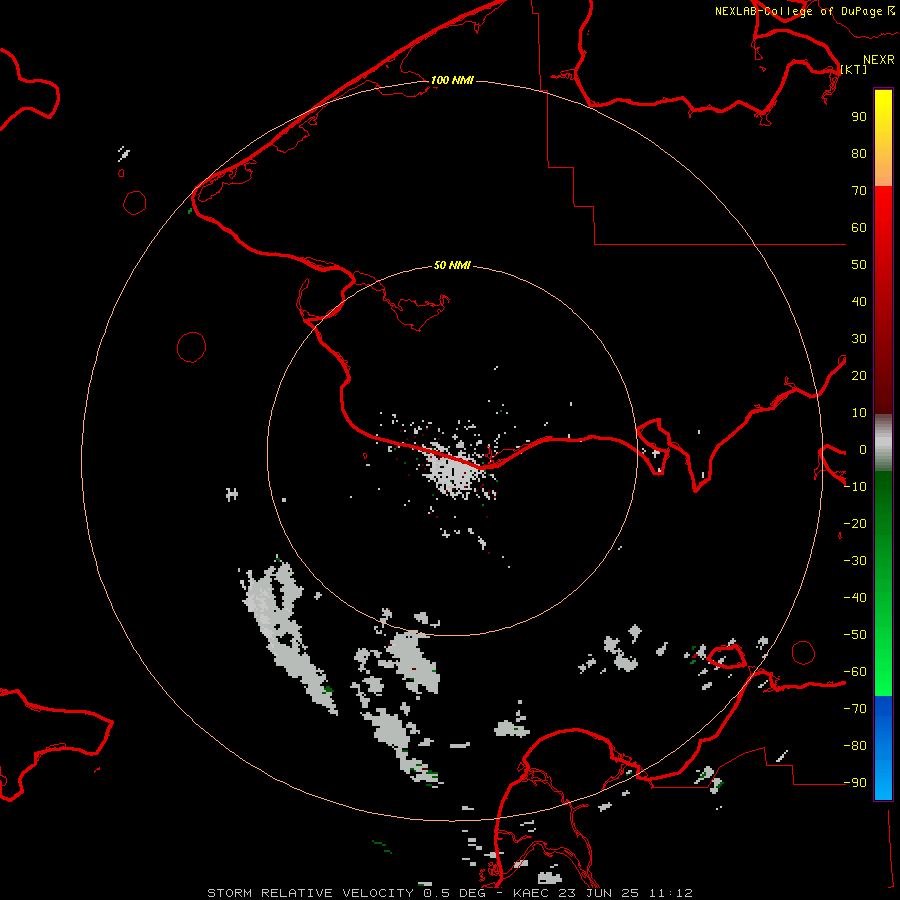The image size is (900, 900).
Task: Click the "-70" value on the velocity scale
Action: 855,709
